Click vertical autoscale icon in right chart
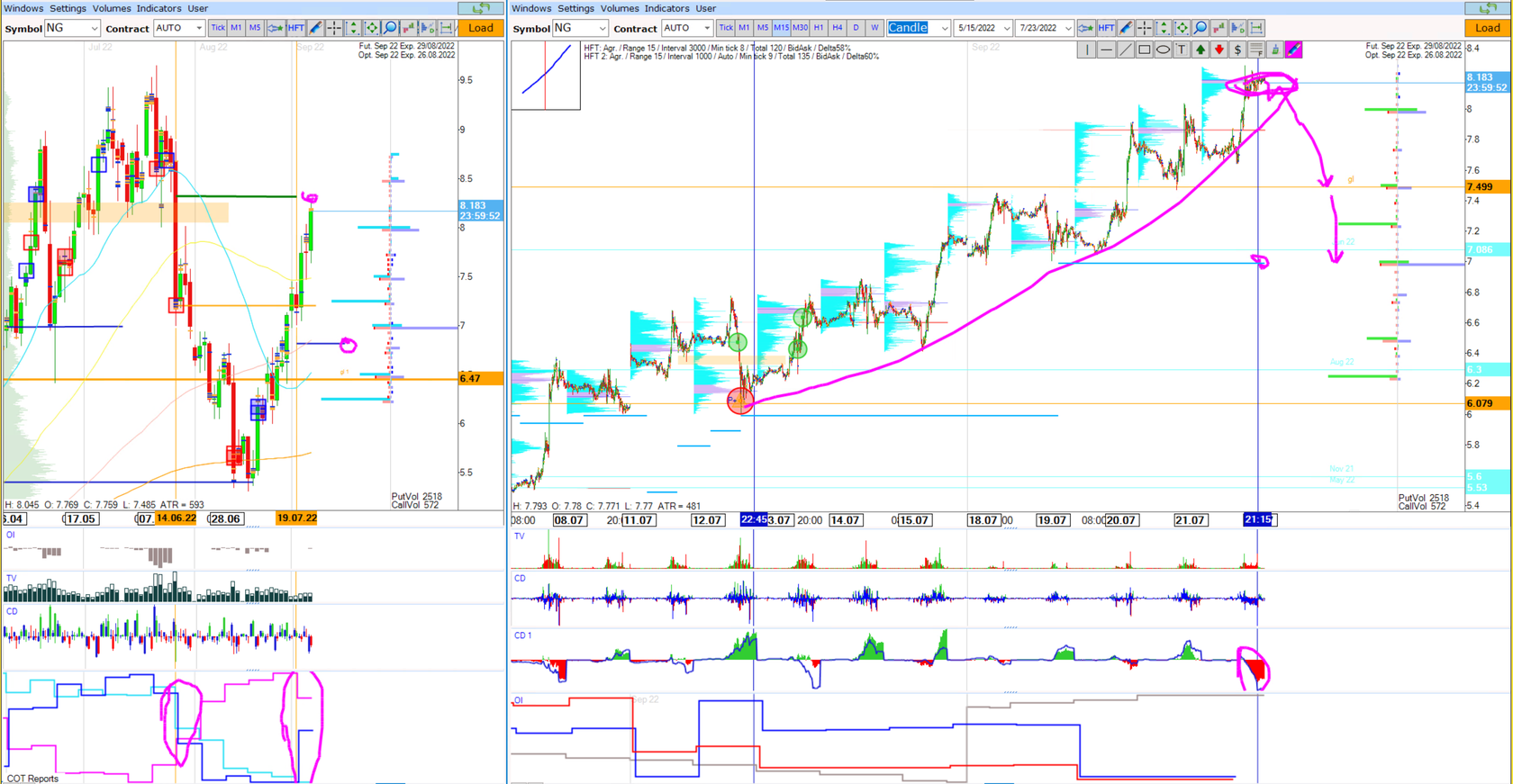 click(x=1164, y=28)
